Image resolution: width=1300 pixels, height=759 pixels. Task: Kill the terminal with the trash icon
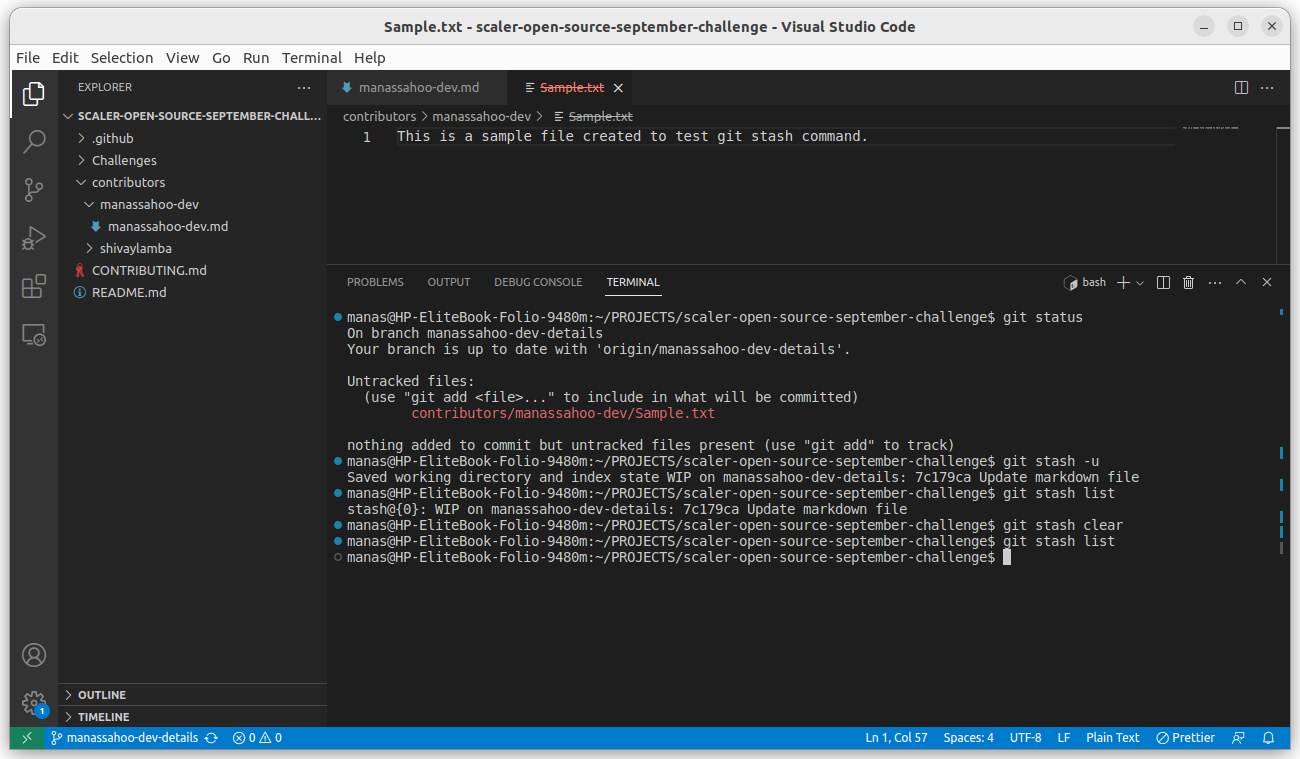pyautogui.click(x=1188, y=282)
